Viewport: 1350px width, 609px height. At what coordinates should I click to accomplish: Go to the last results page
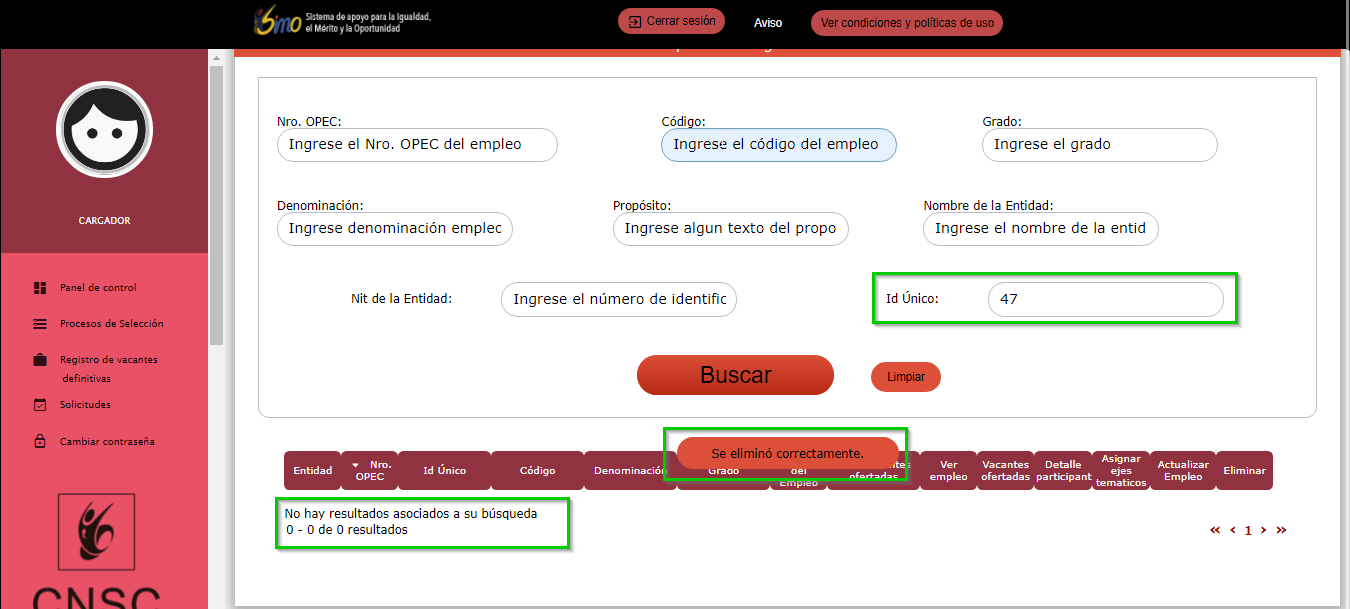click(1281, 530)
